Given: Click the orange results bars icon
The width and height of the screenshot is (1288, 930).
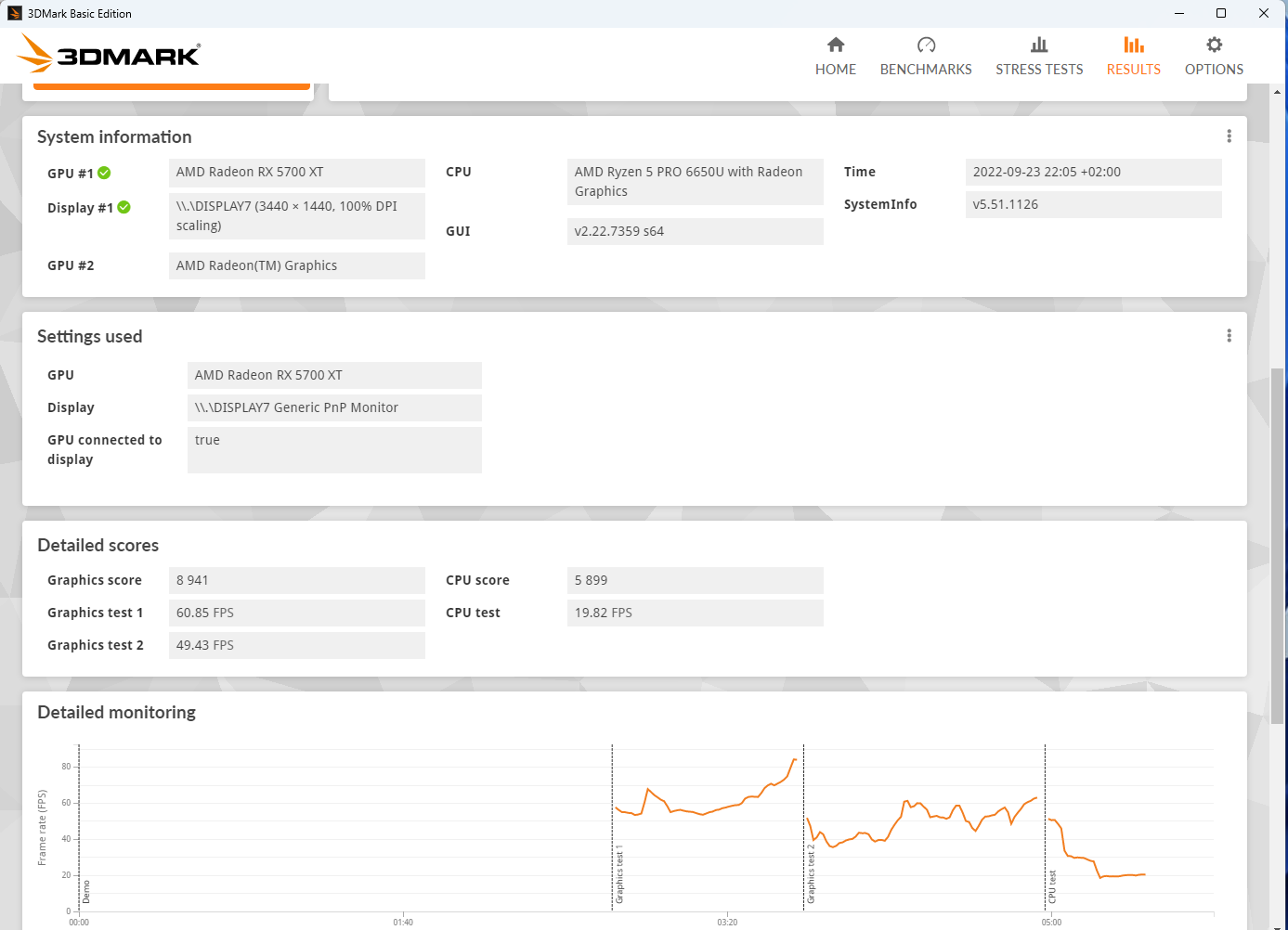Looking at the screenshot, I should (x=1134, y=45).
